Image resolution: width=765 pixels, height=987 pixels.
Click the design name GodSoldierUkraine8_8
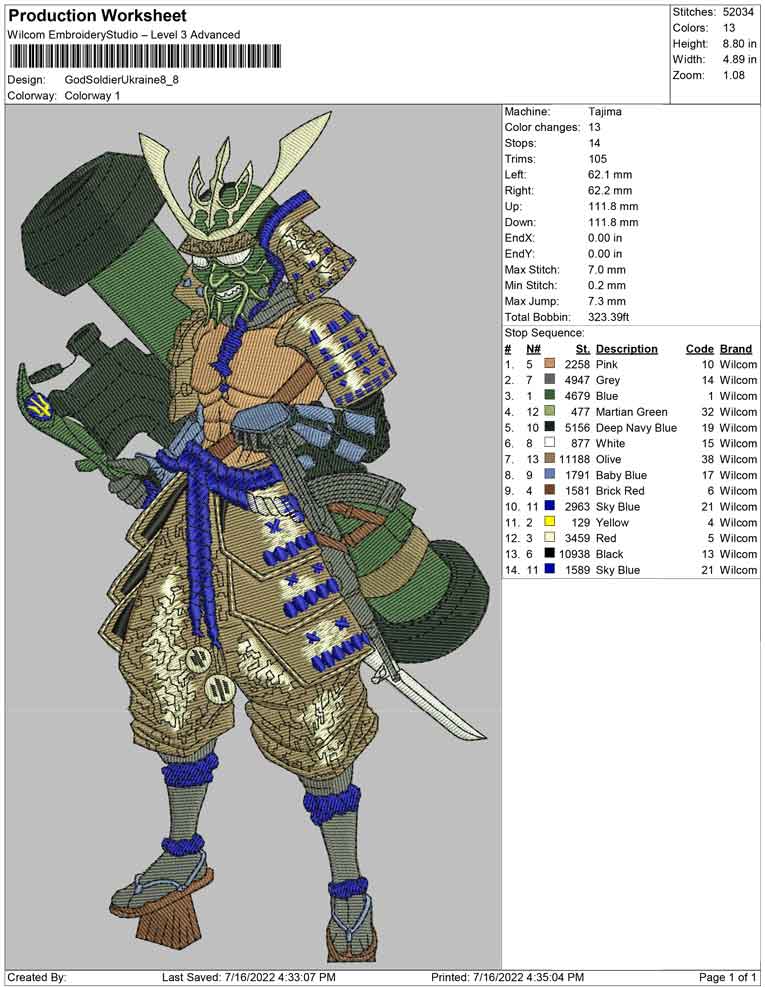(122, 80)
